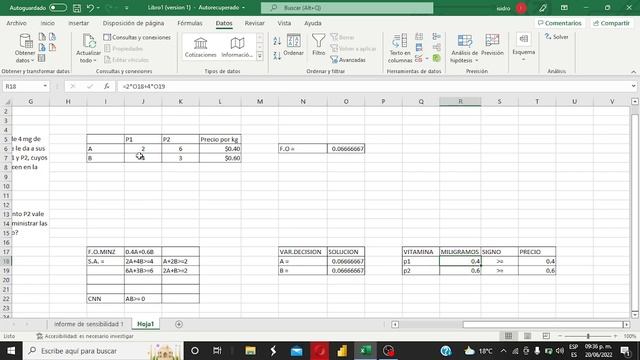
Task: Choose the Cotizaciones data type
Action: 200,47
